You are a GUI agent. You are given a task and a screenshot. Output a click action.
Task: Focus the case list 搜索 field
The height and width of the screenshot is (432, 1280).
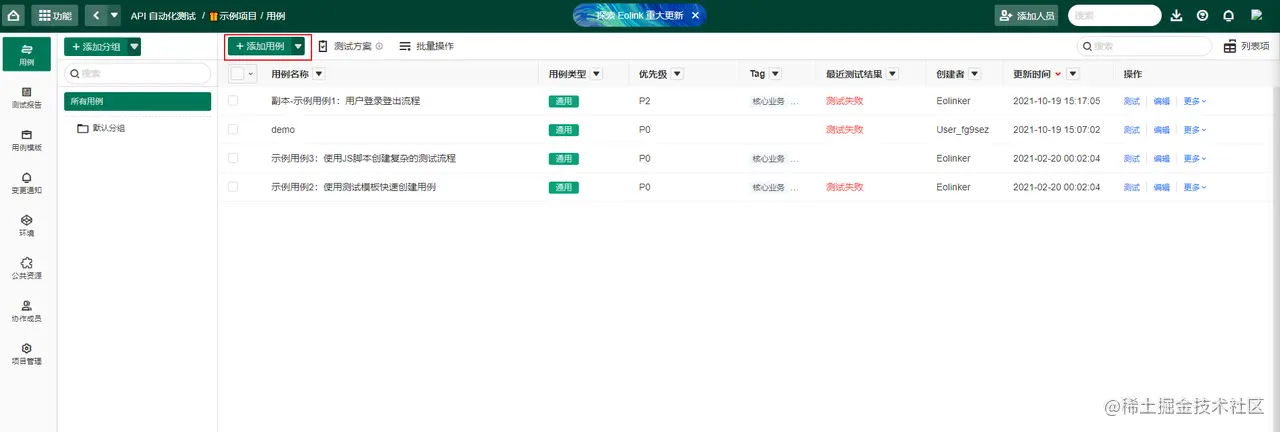click(1144, 46)
